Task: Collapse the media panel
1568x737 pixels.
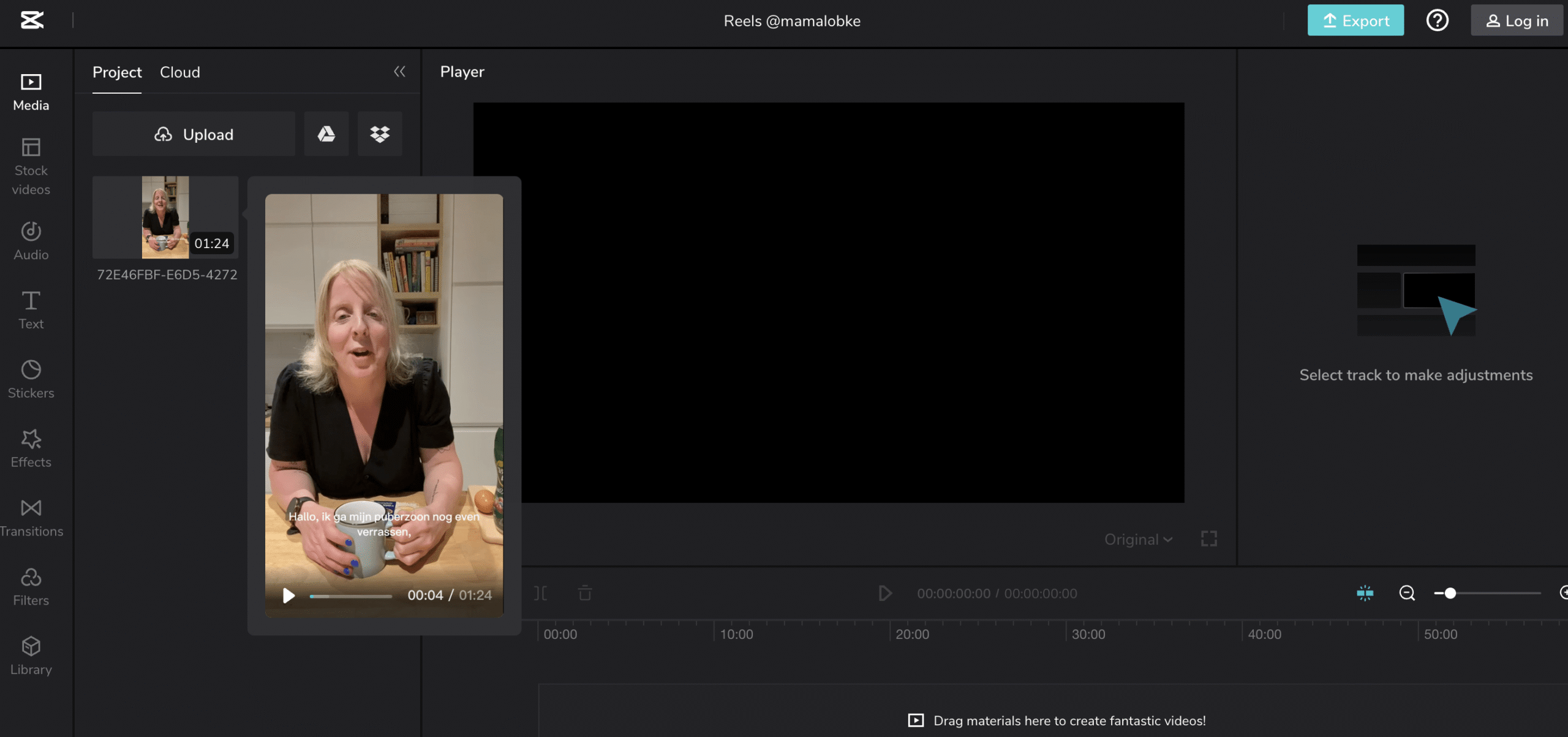Action: (399, 72)
